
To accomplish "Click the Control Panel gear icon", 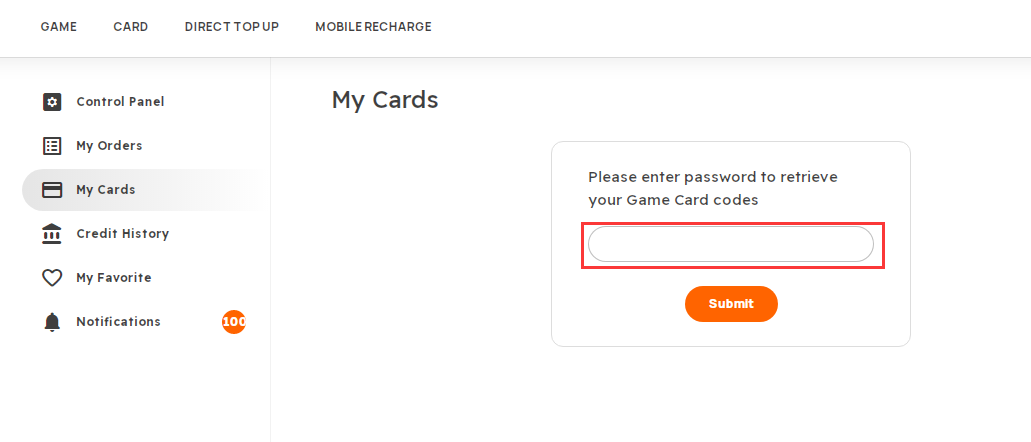I will [x=52, y=102].
